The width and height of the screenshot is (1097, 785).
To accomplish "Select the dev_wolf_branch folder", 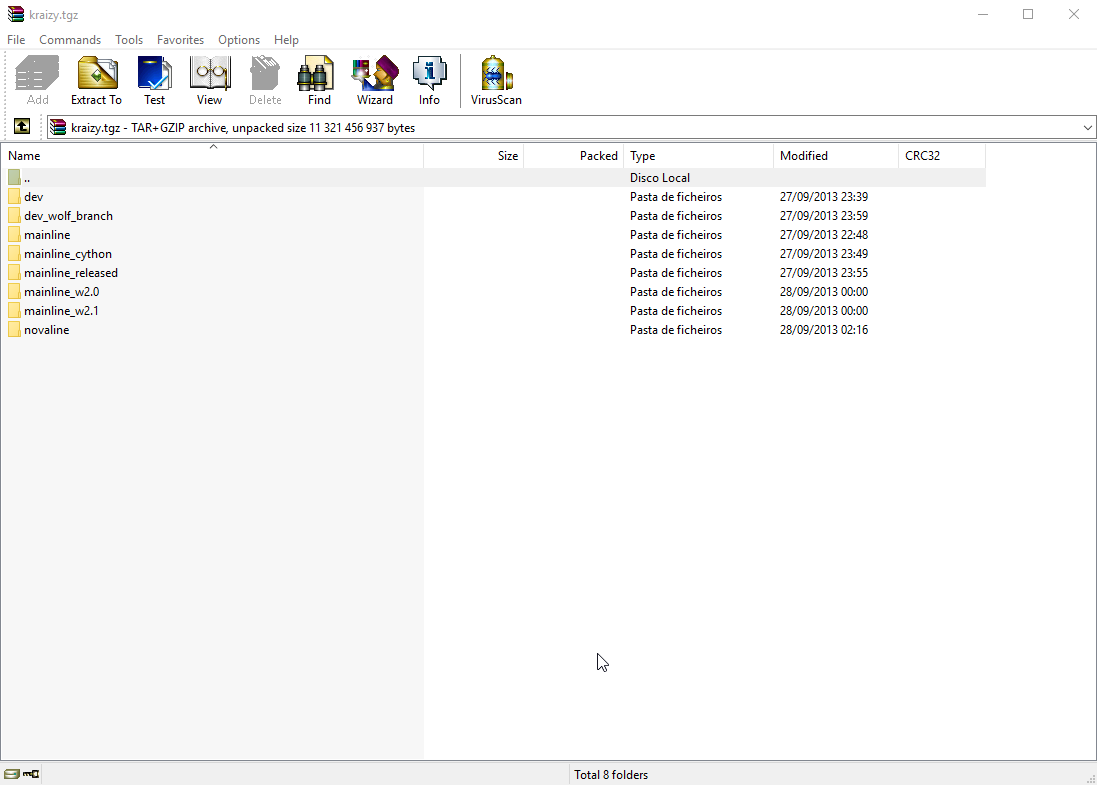I will [68, 216].
